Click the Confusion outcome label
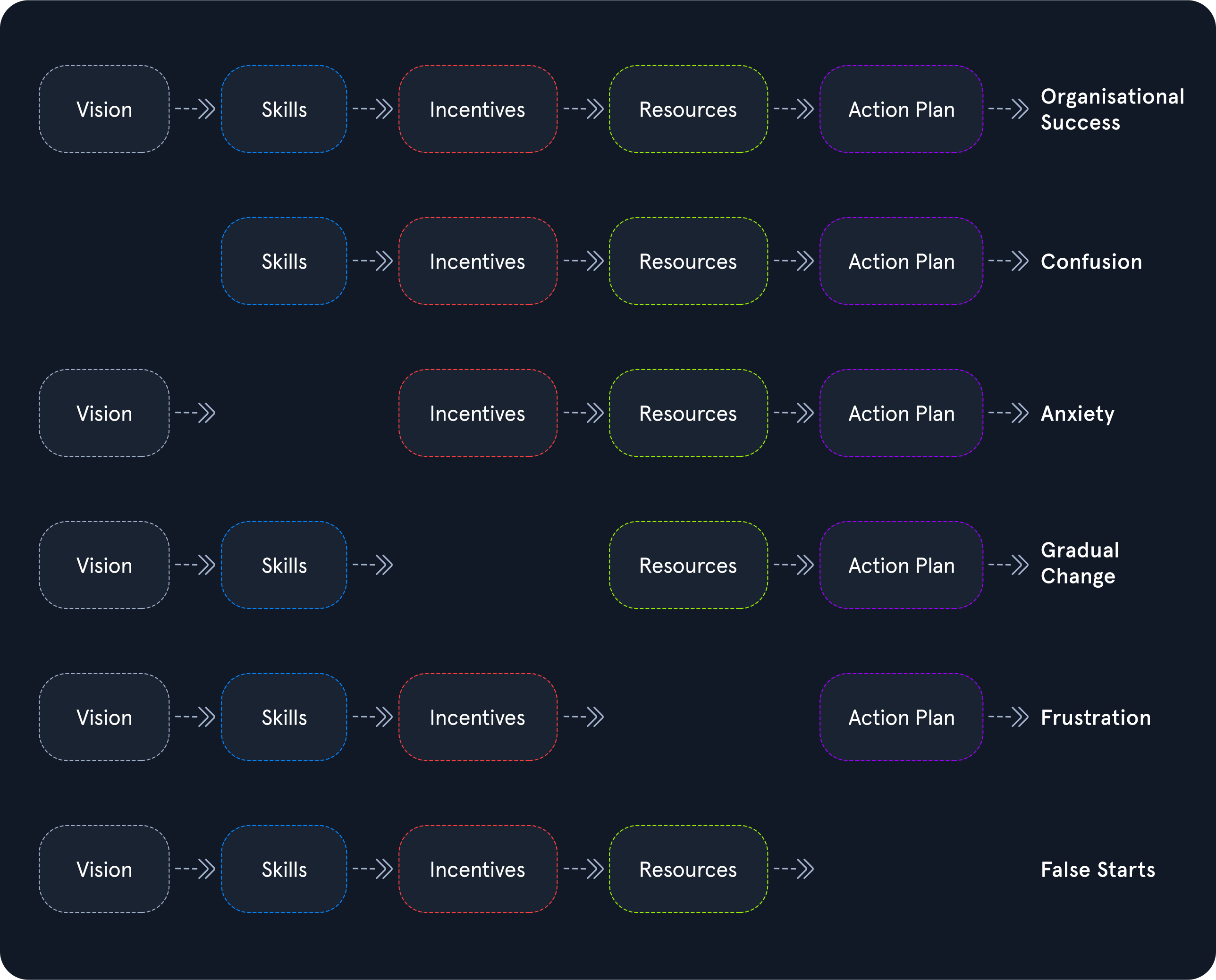 [x=1091, y=262]
